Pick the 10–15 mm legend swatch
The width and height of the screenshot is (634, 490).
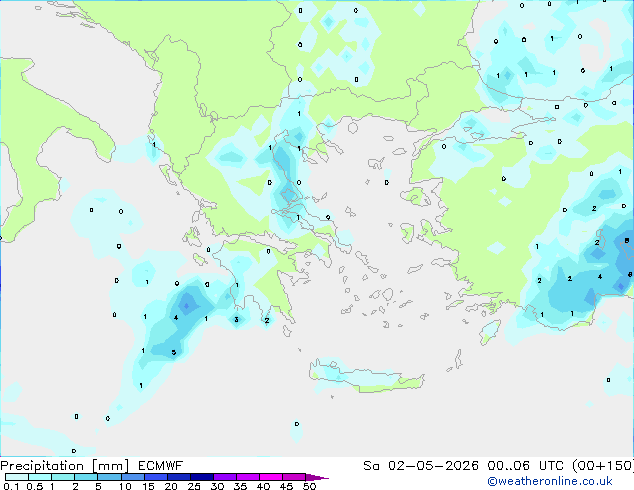click(132, 477)
